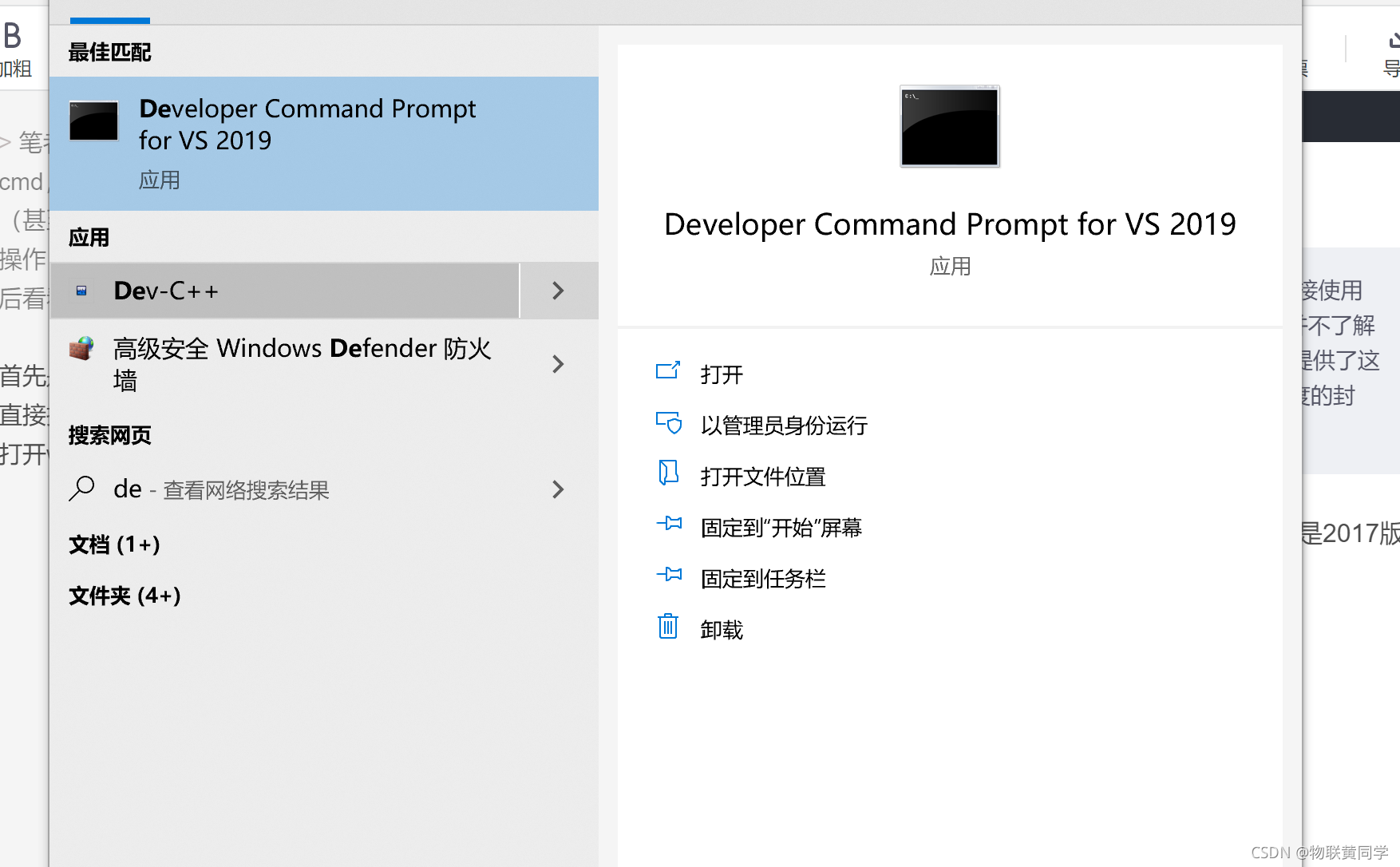
Task: Click 打开 to launch the app
Action: [722, 374]
